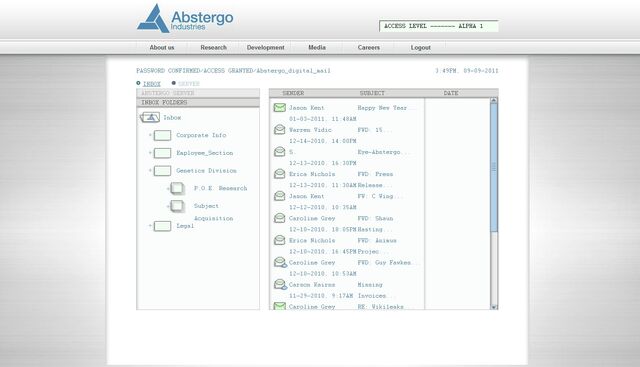
Task: Click the Logout link
Action: (x=420, y=47)
